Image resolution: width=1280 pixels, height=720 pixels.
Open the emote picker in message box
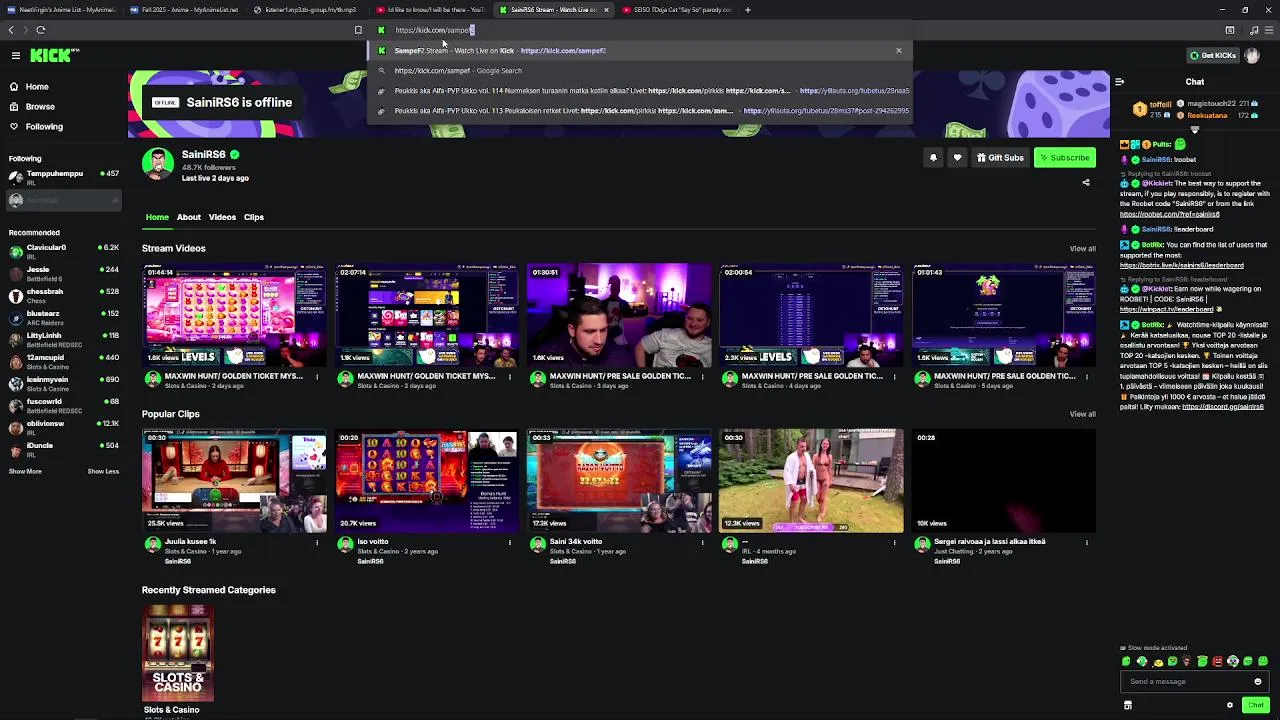click(x=1258, y=682)
